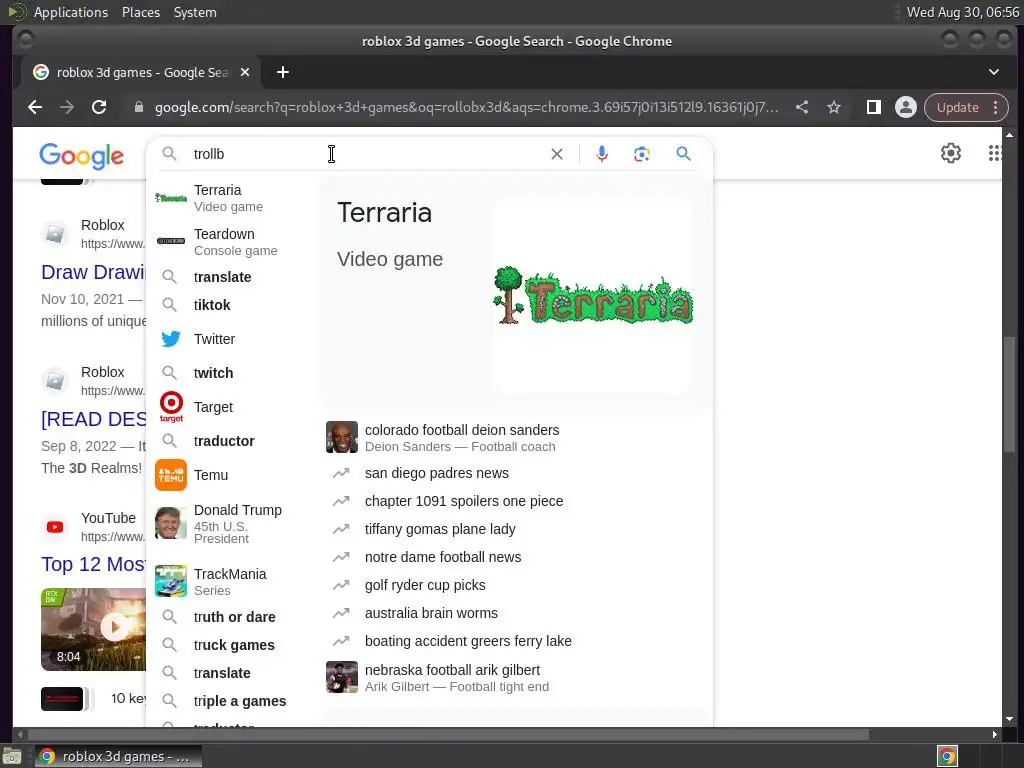Open the Applications menu
The image size is (1024, 768).
(x=71, y=12)
